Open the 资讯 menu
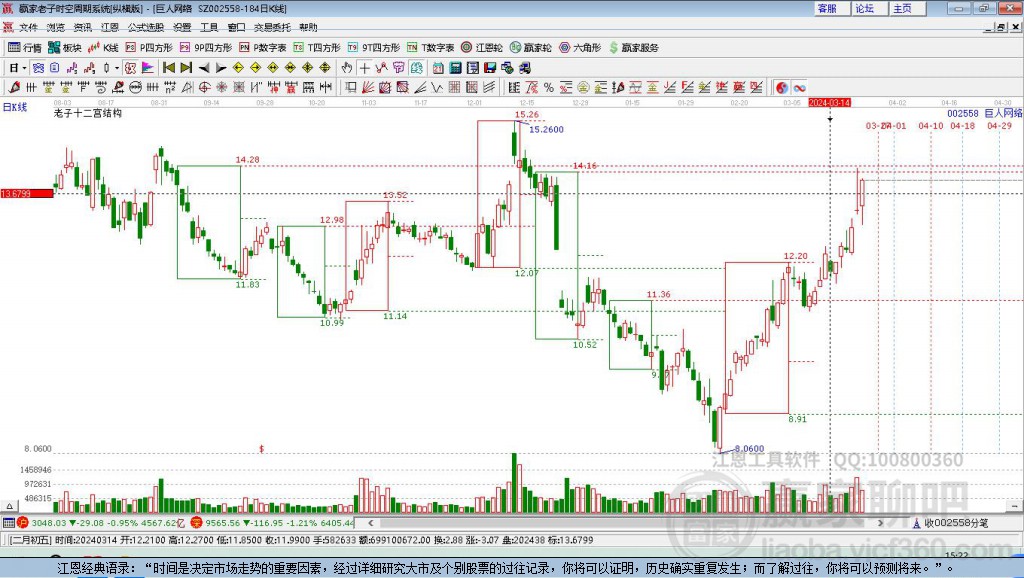1024x578 pixels. point(82,27)
